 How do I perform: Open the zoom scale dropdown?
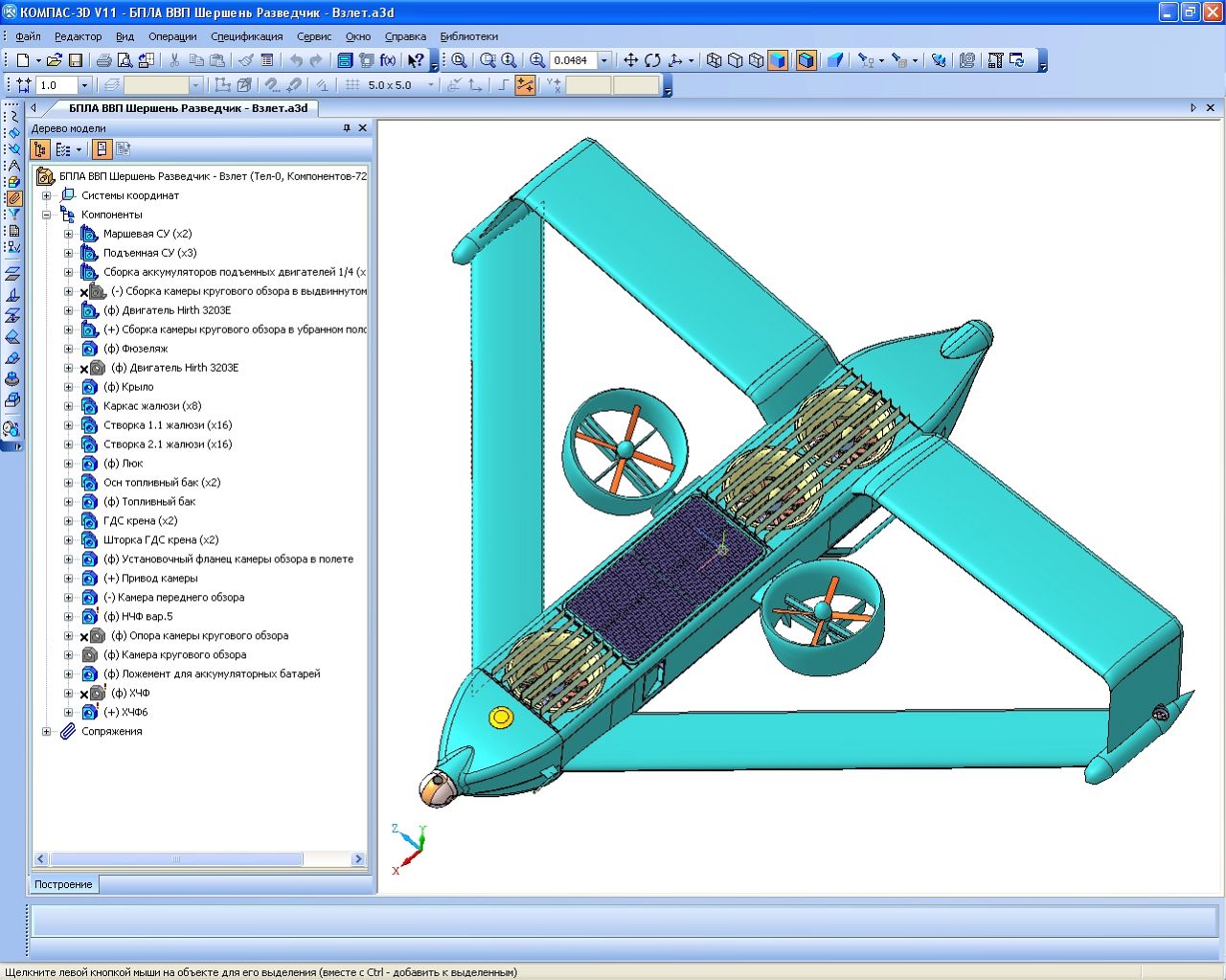click(x=604, y=60)
